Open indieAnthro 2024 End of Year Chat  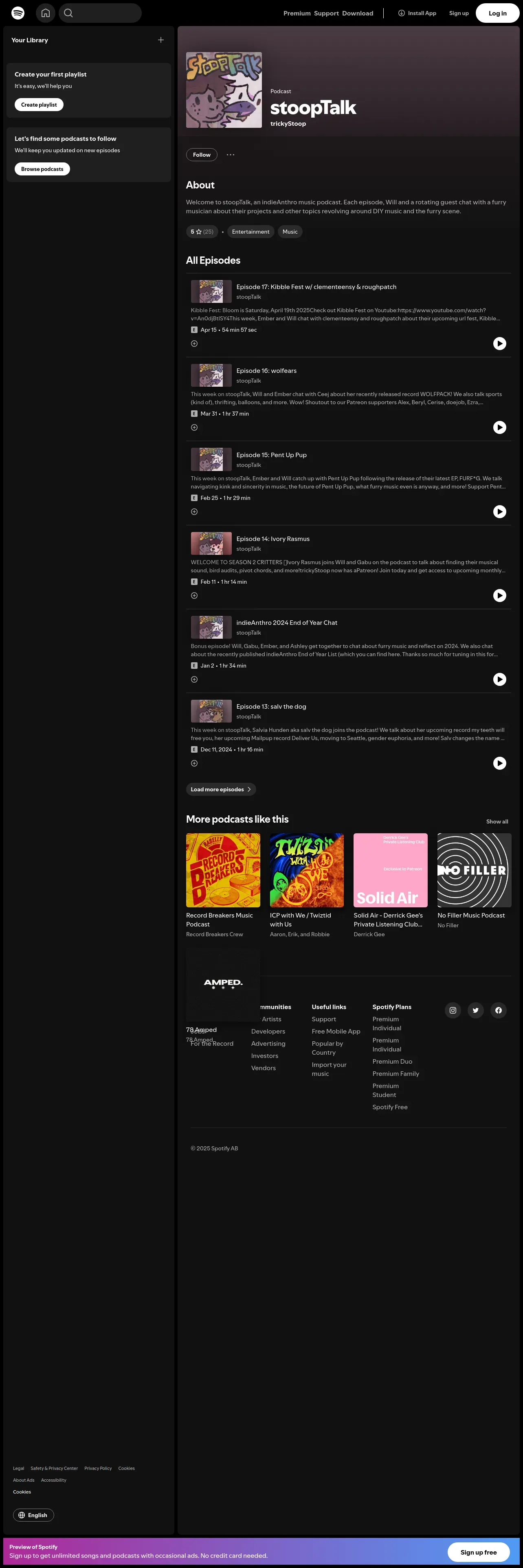(287, 623)
